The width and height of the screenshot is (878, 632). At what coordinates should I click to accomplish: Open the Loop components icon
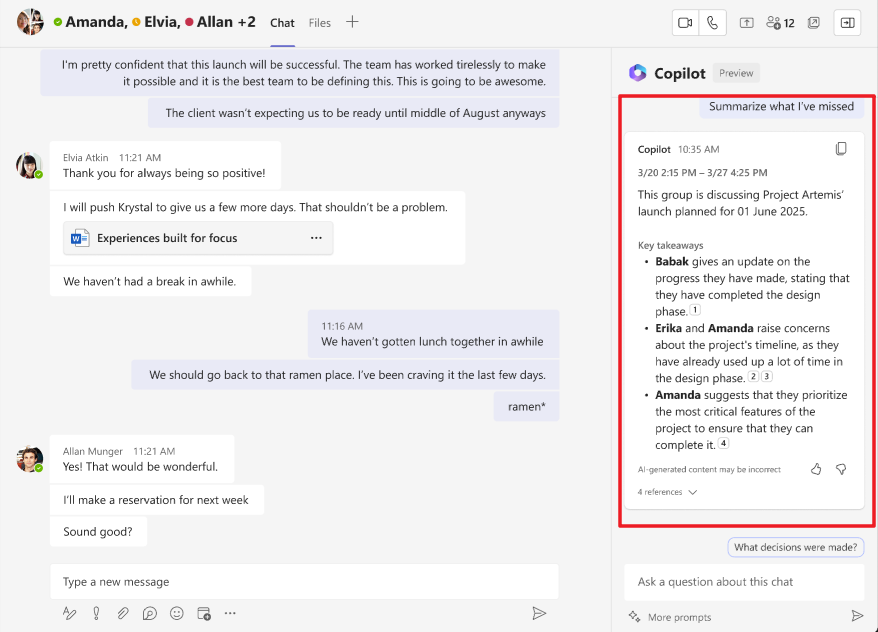[x=150, y=614]
